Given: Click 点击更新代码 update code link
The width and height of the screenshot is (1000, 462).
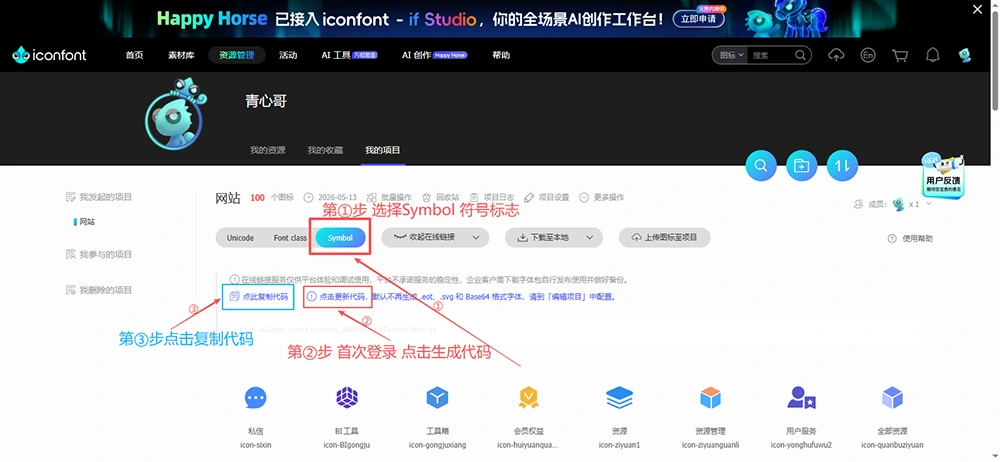Looking at the screenshot, I should 337,297.
